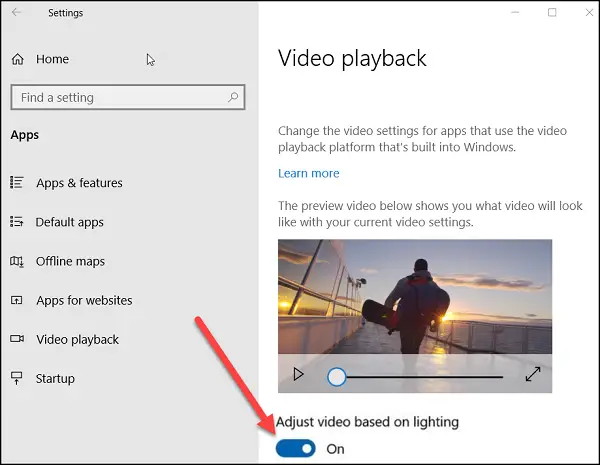Click the Video playback page heading
Screen dimensions: 600x465
[352, 59]
